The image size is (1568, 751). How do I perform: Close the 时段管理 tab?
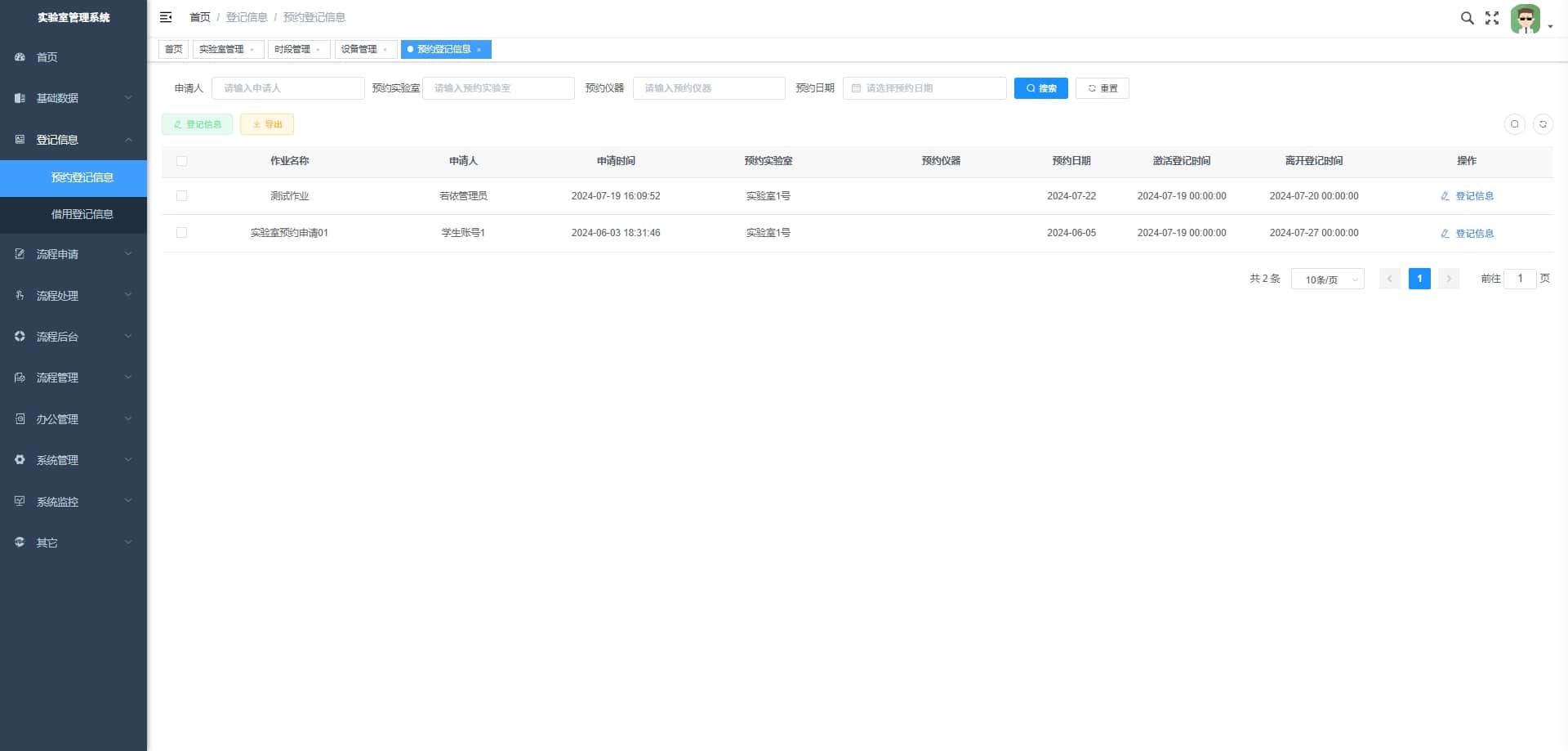318,50
